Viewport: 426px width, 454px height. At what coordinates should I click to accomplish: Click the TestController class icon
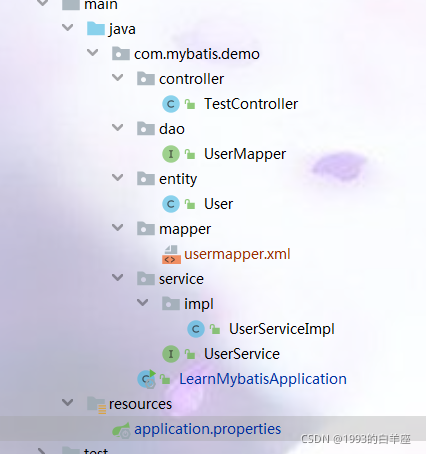[171, 104]
